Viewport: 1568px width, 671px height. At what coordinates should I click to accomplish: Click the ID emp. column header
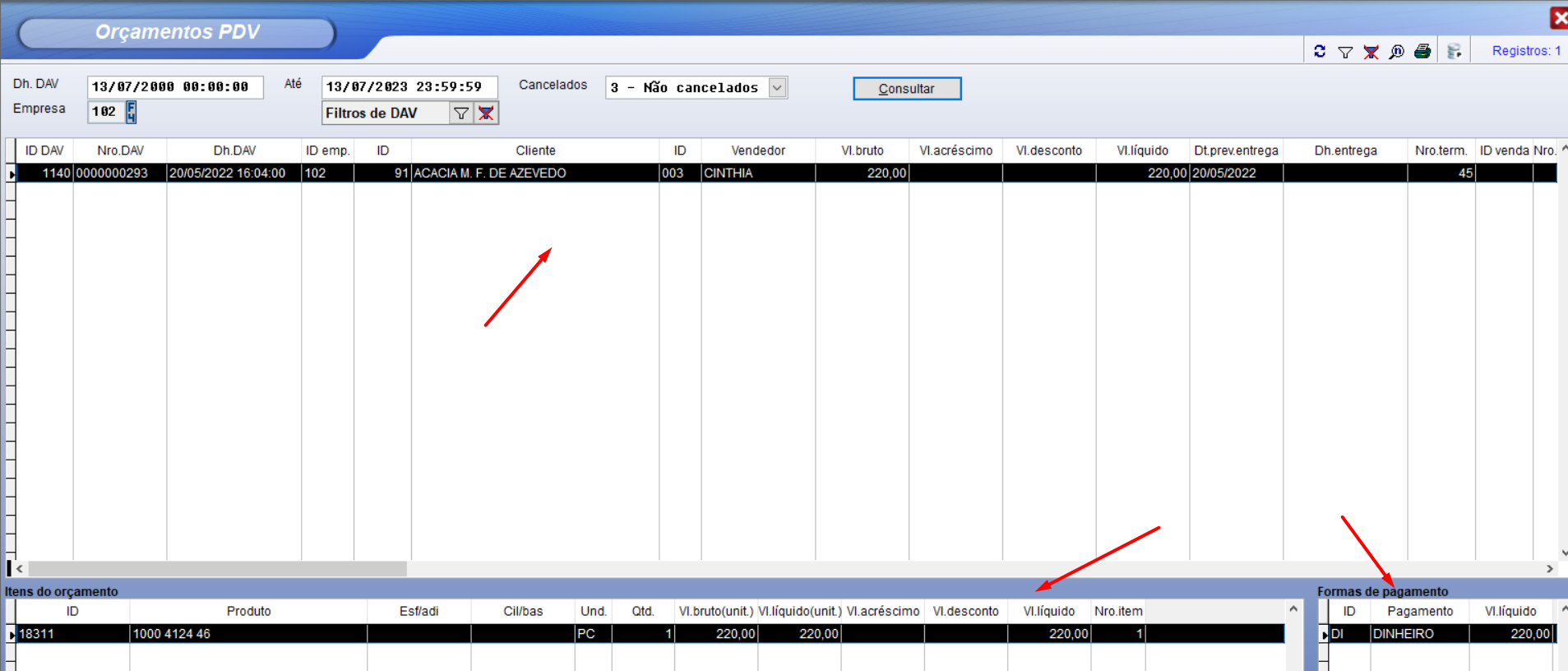pyautogui.click(x=328, y=150)
